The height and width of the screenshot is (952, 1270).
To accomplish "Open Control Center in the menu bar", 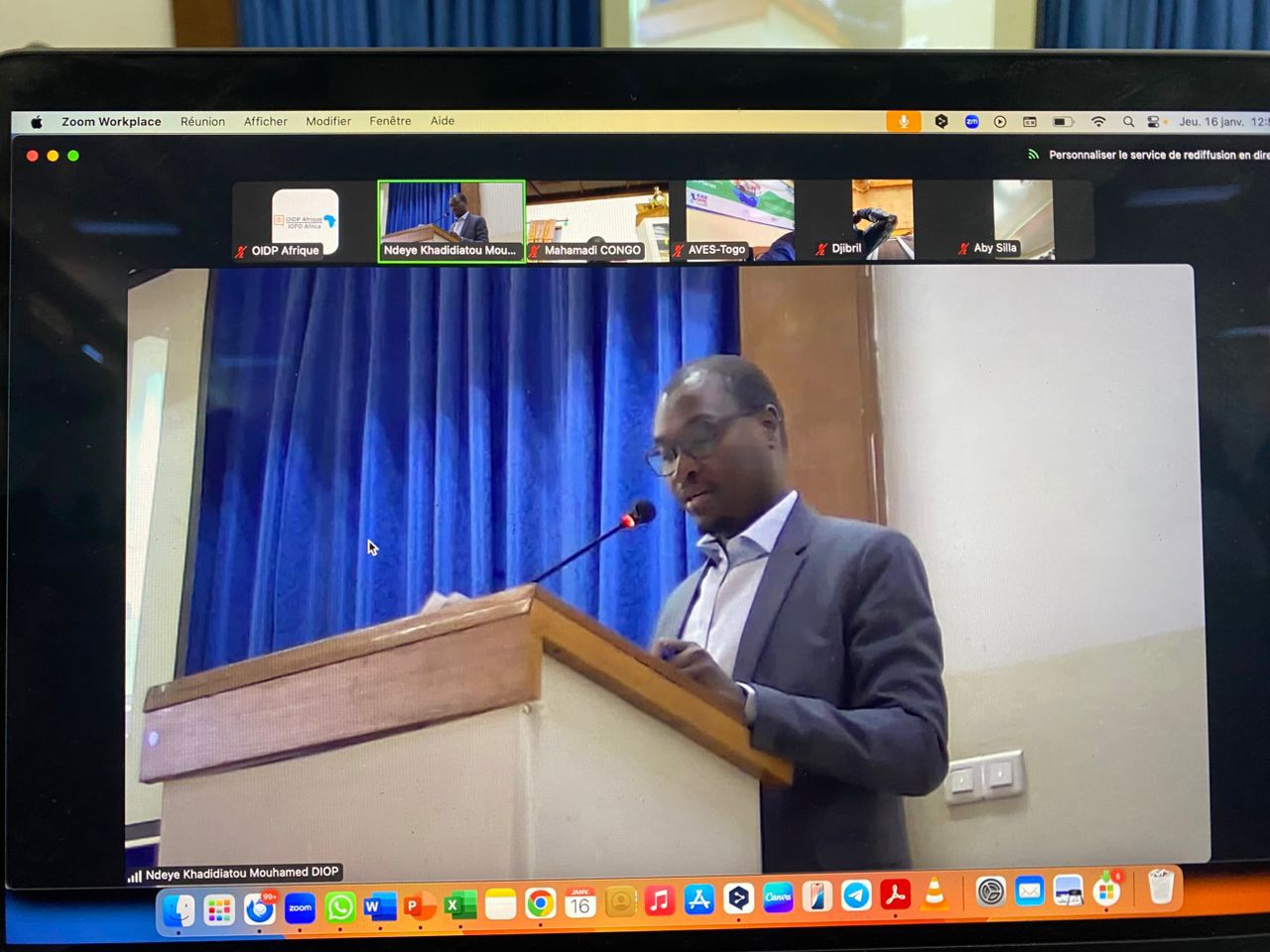I will 1153,122.
